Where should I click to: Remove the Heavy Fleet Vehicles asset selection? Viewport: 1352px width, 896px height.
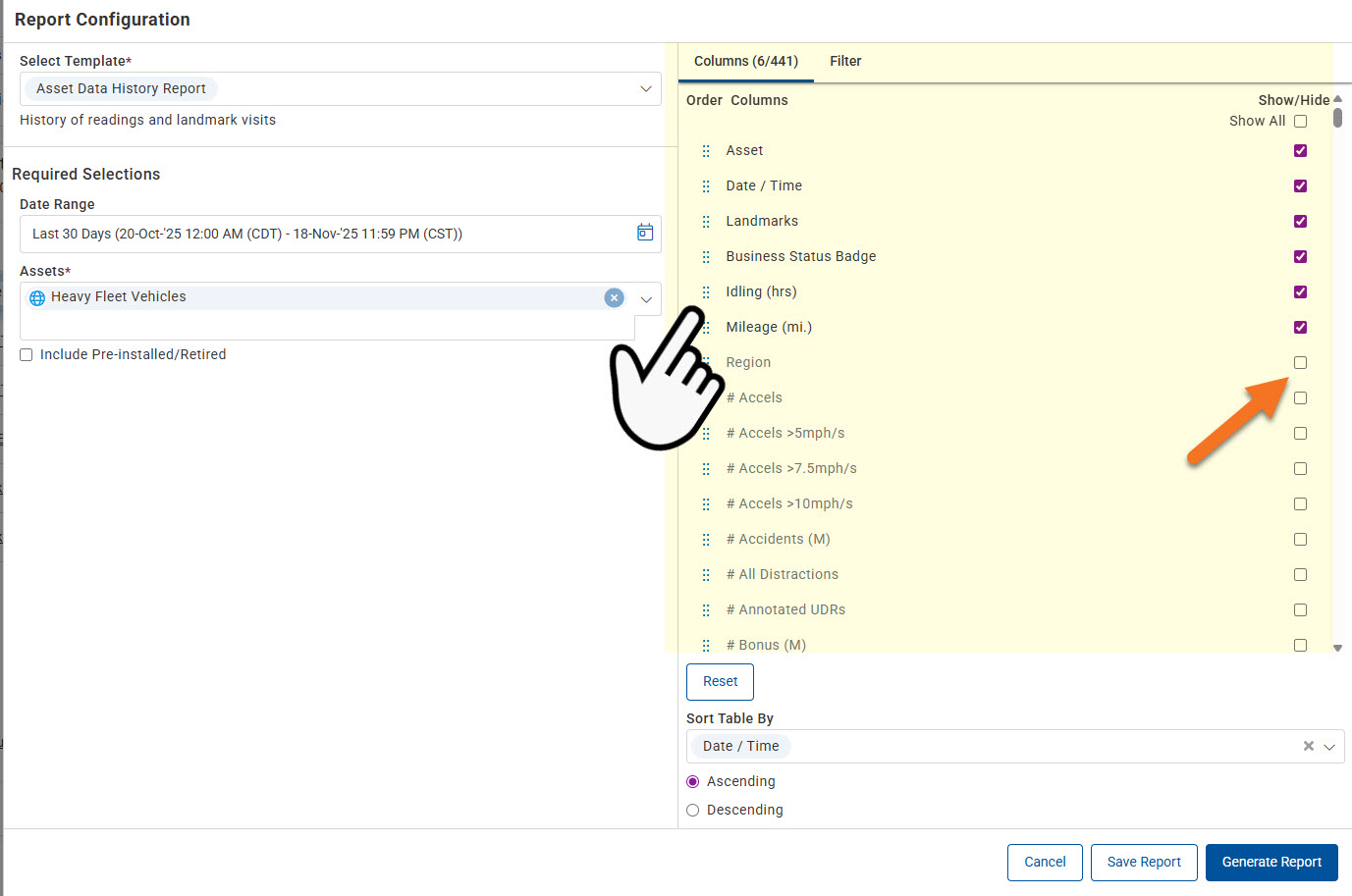[x=615, y=297]
